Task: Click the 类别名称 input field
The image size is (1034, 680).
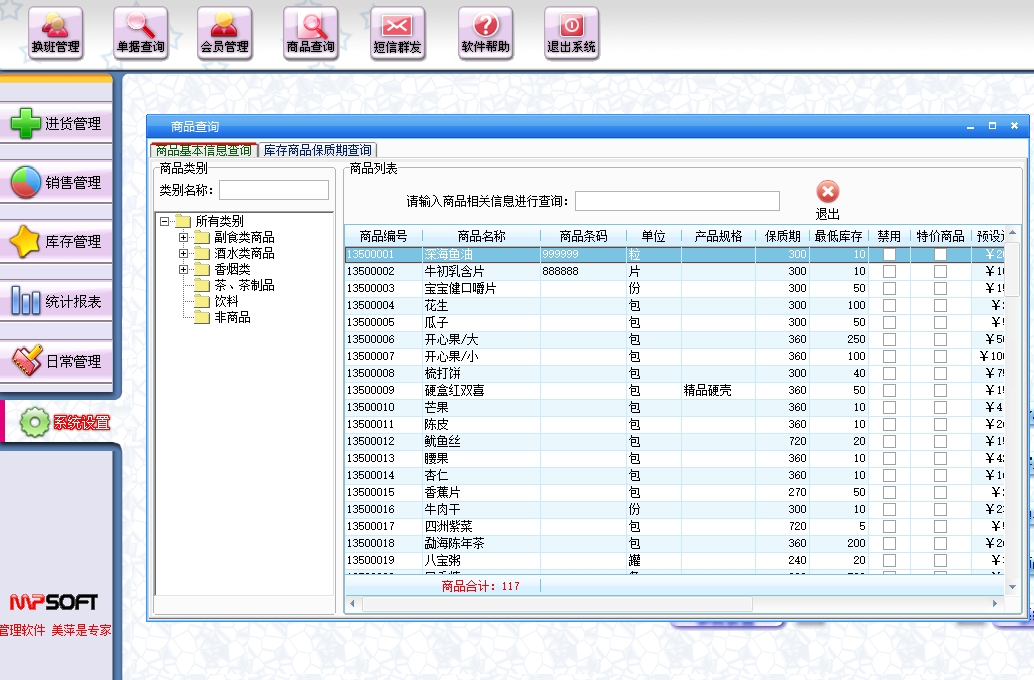Action: point(273,190)
